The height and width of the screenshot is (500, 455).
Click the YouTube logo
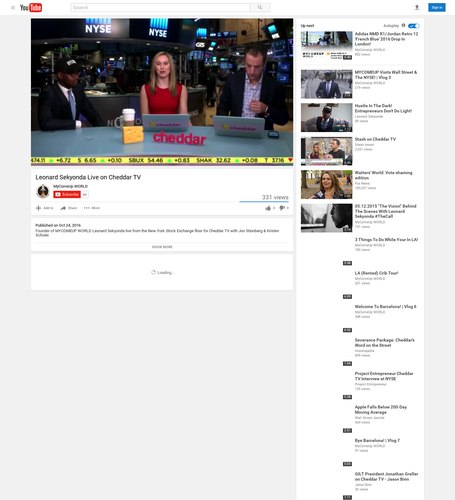pyautogui.click(x=31, y=7)
